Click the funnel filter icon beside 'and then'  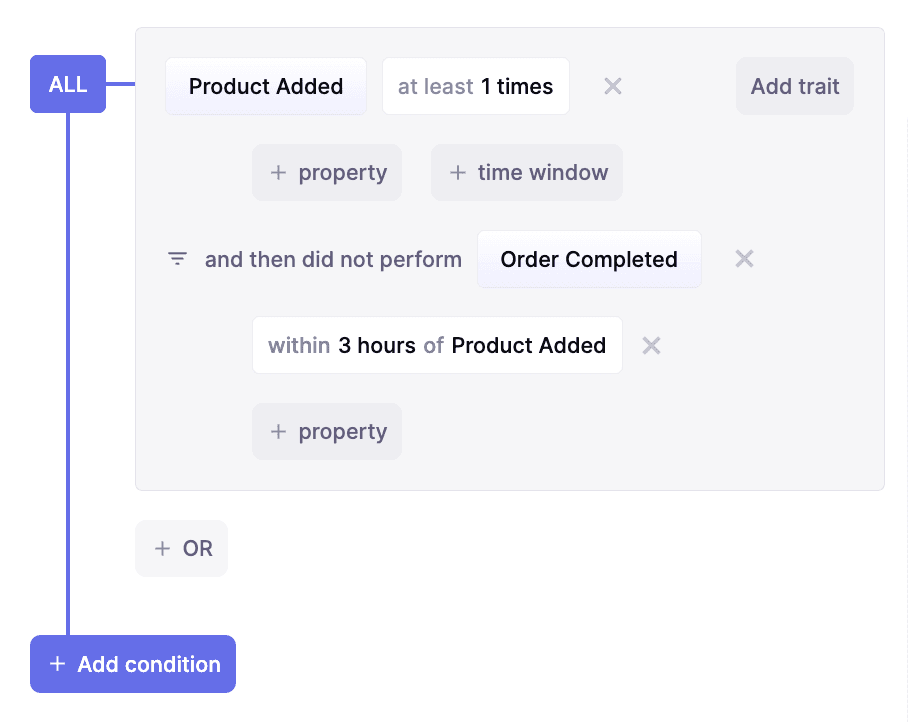click(x=177, y=259)
